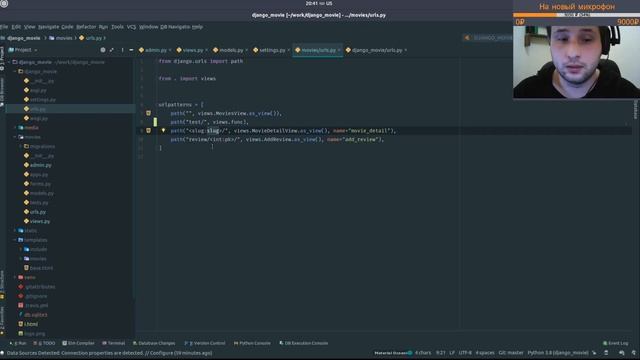Click the Python 3.8 interpreter widget

558,353
